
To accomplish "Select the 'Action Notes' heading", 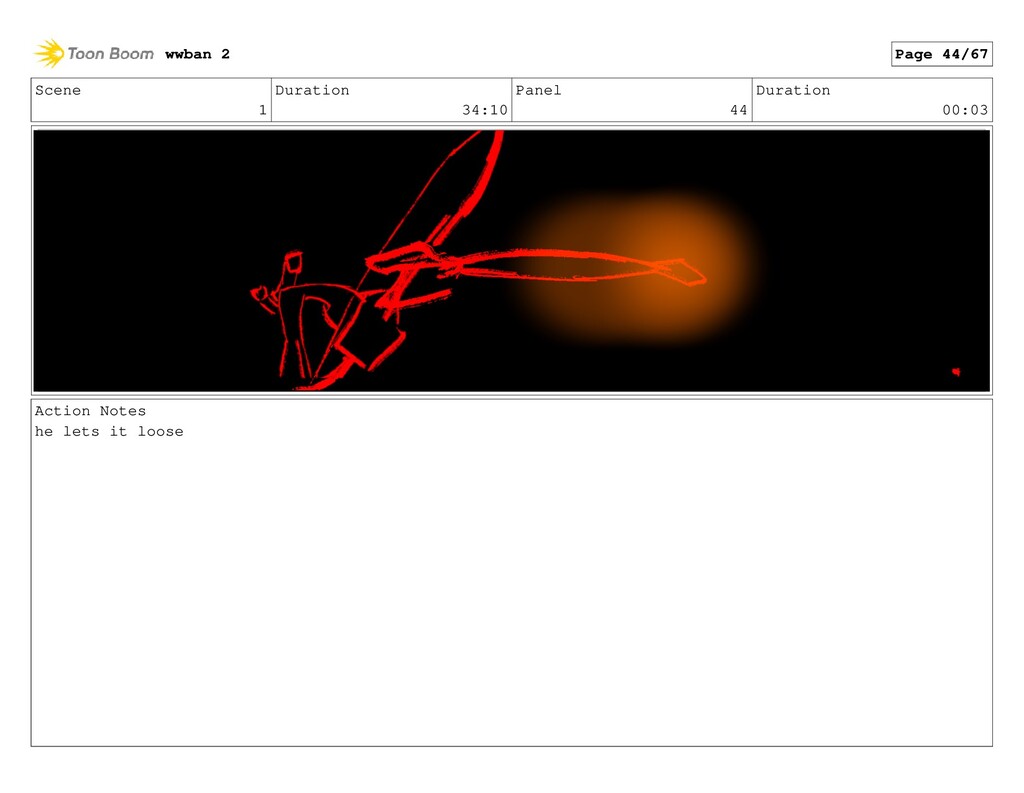I will [x=90, y=411].
